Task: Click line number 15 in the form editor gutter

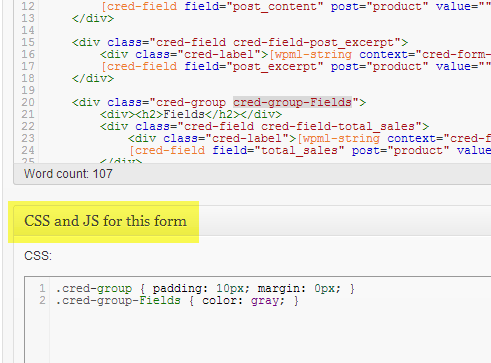Action: click(x=28, y=42)
